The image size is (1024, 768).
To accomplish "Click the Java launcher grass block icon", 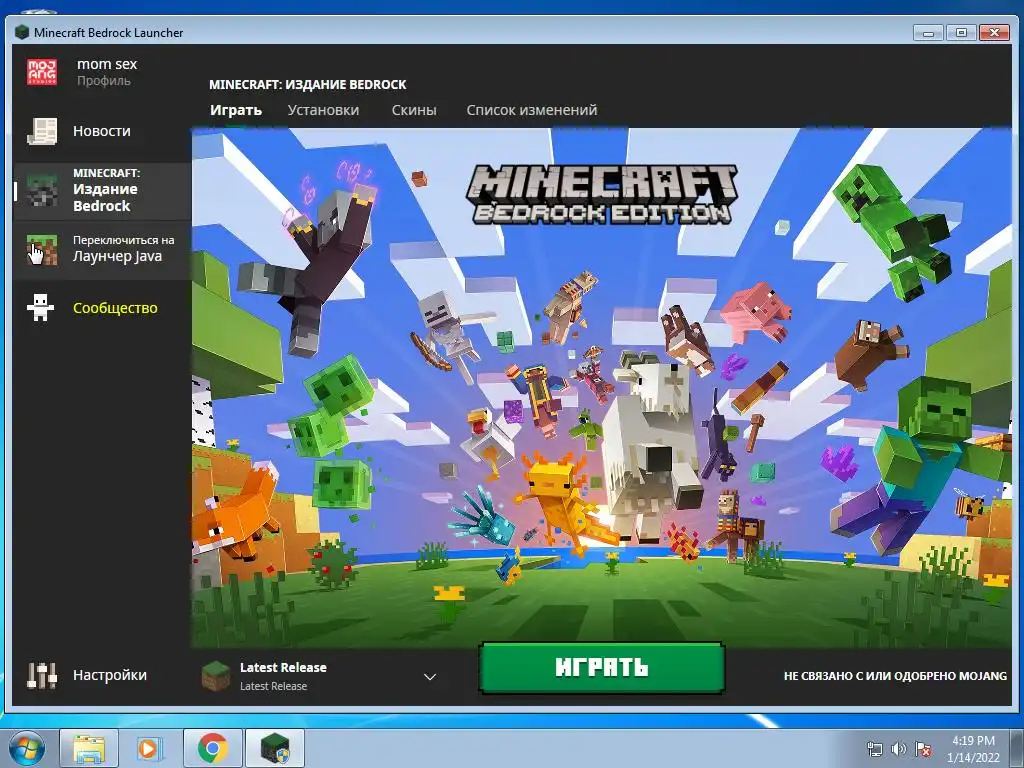I will coord(42,249).
